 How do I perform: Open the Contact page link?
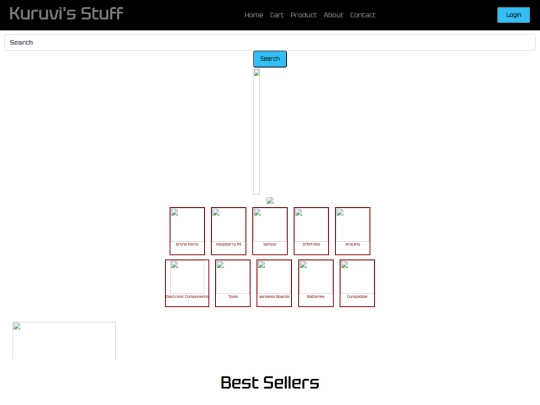coord(363,15)
